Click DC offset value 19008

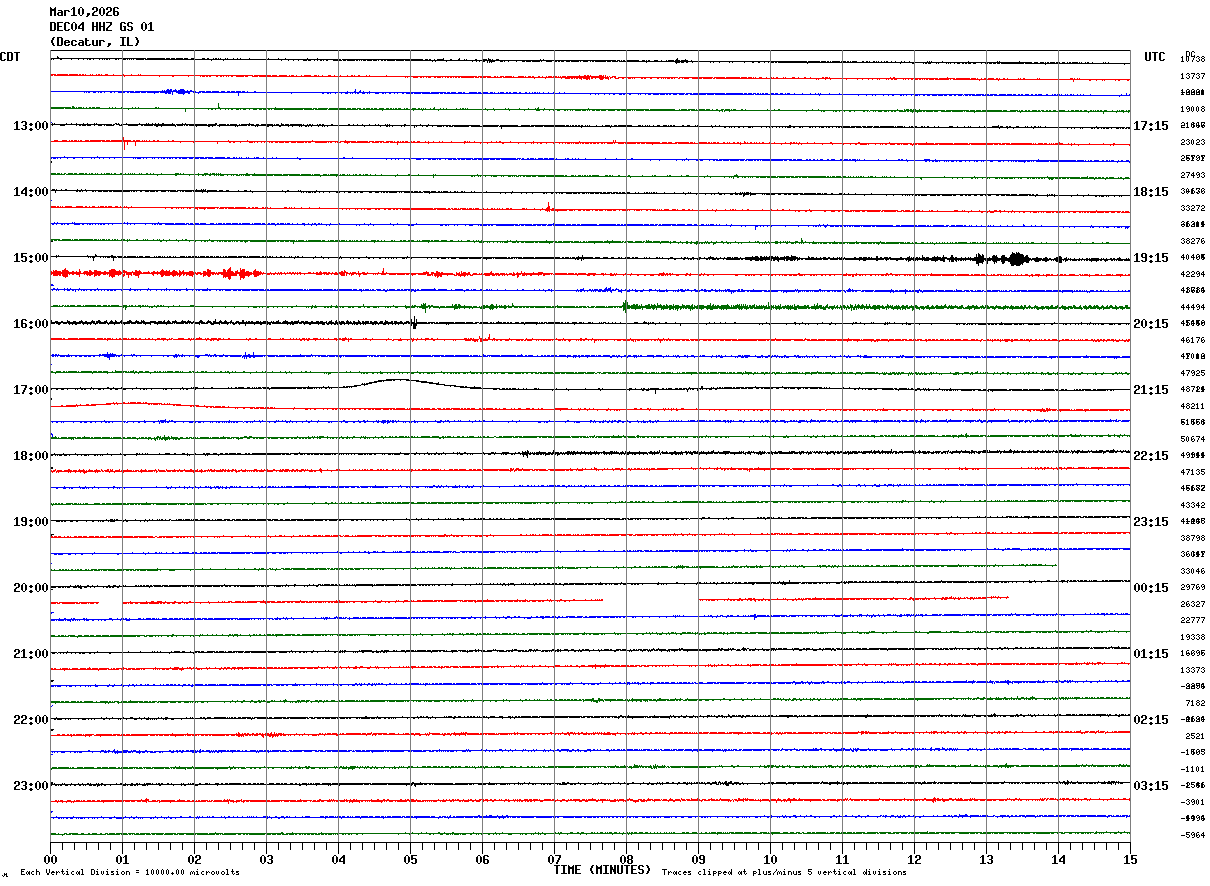[1192, 110]
